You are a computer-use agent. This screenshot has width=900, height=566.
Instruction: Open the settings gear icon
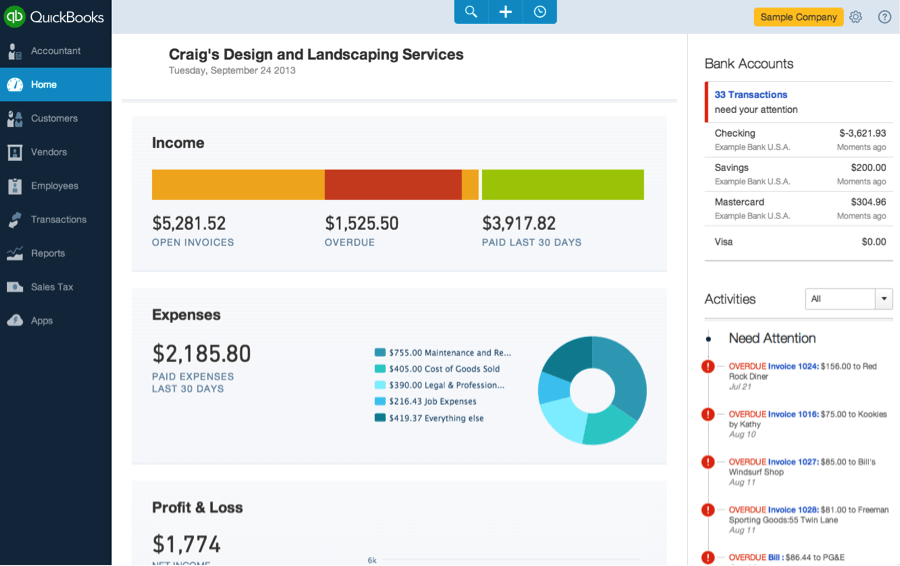click(x=855, y=17)
